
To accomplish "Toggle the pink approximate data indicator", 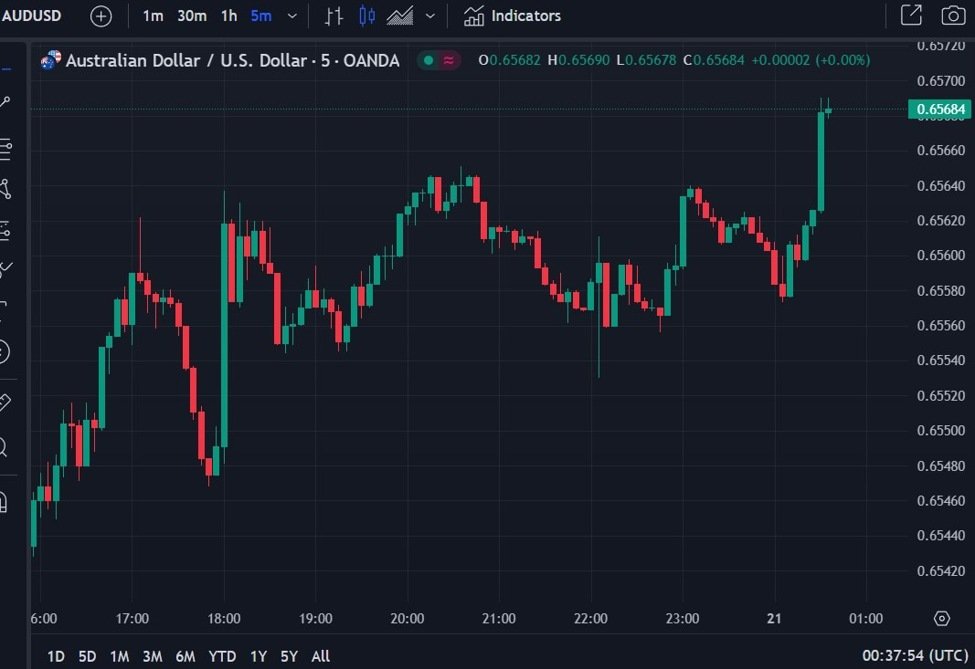I will 449,60.
